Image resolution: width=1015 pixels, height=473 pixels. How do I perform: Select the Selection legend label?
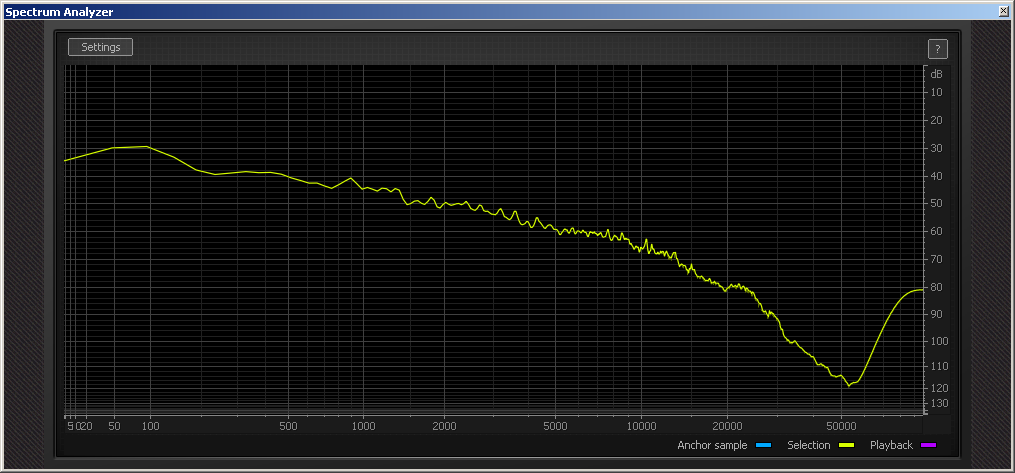pos(808,445)
